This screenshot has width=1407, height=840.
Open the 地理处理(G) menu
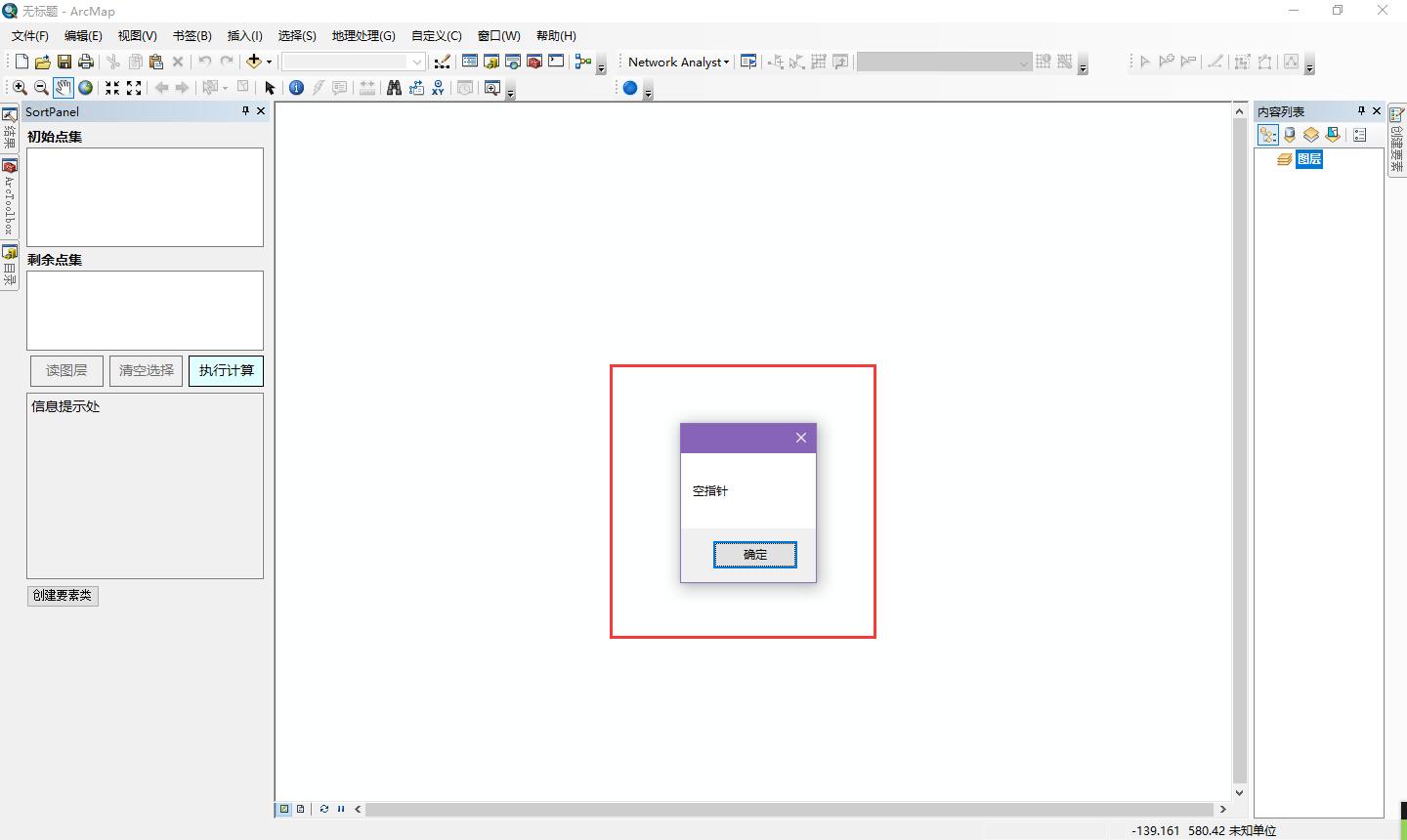click(x=363, y=35)
